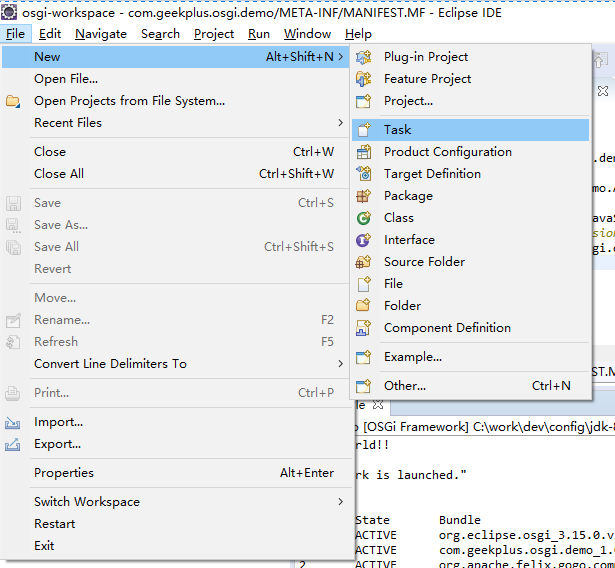Viewport: 615px width, 568px height.
Task: Open the Edit menu
Action: point(50,34)
